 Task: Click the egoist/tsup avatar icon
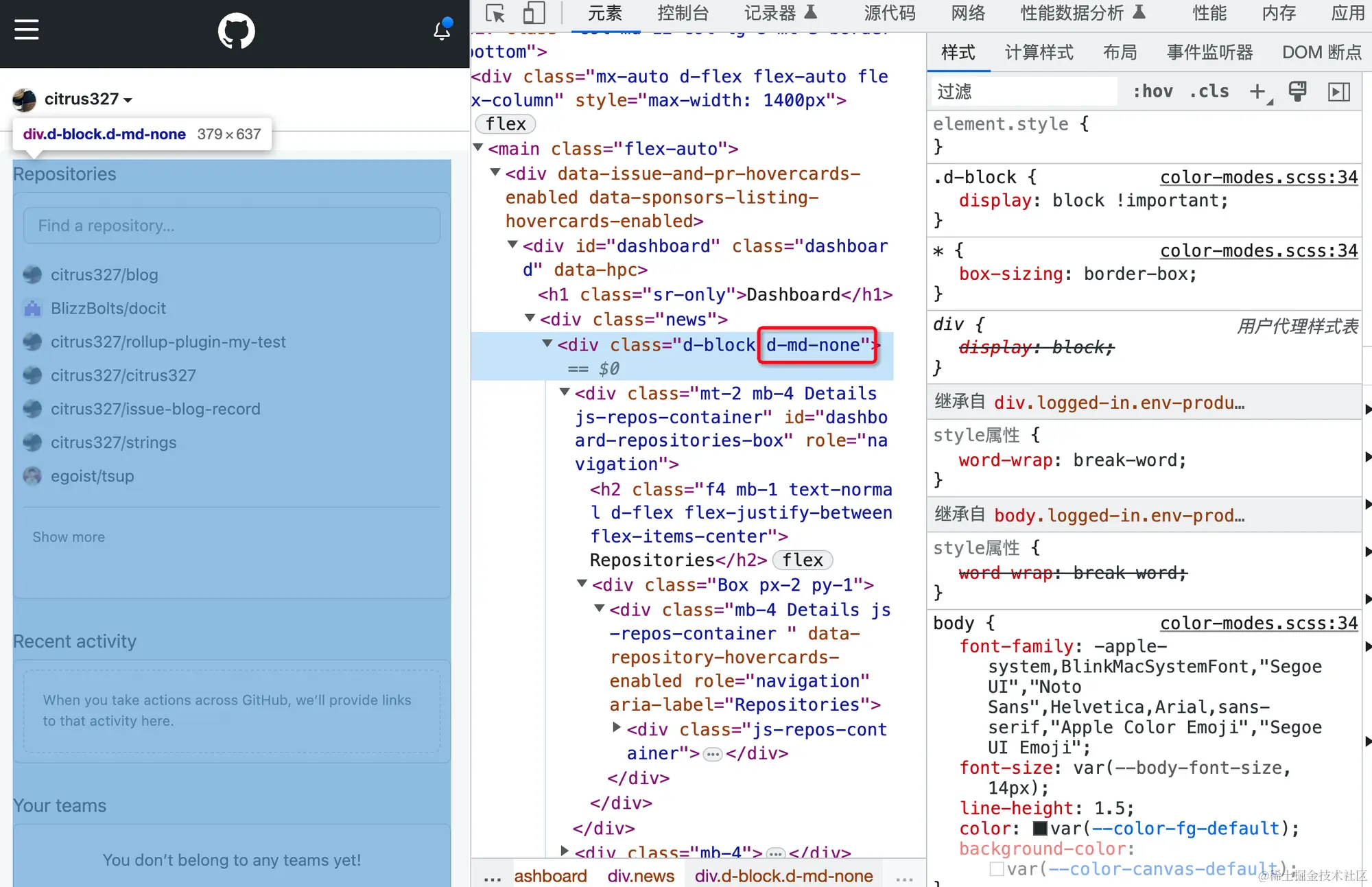(x=32, y=476)
